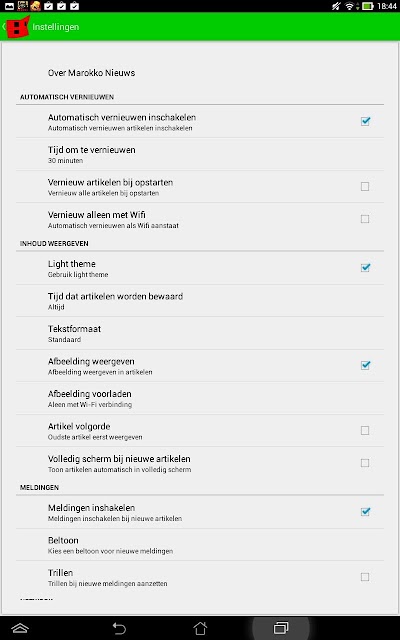
Task: Open Tijd dat artikelen worden bewaard selector
Action: 200,301
